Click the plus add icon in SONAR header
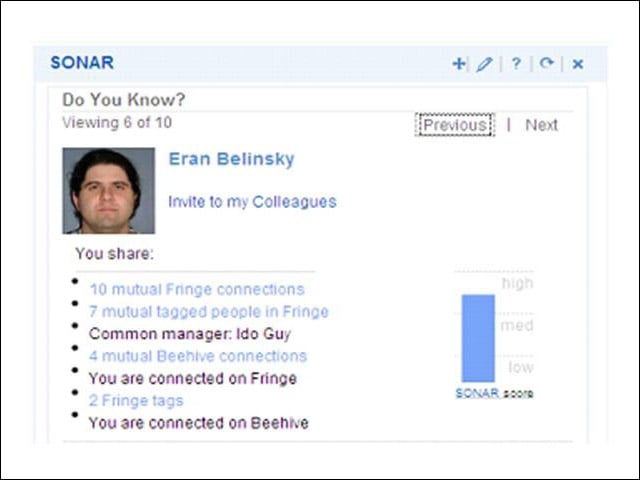The width and height of the screenshot is (640, 480). 458,64
